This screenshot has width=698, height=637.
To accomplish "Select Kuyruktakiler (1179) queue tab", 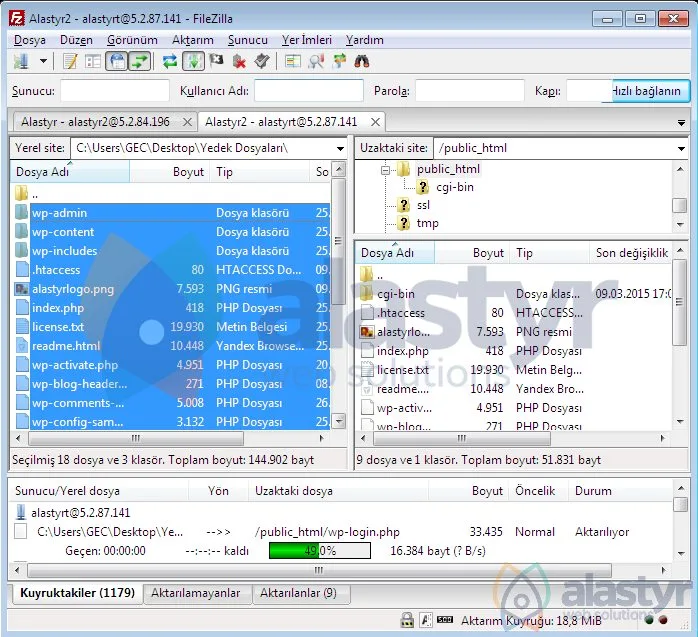I will (x=77, y=593).
